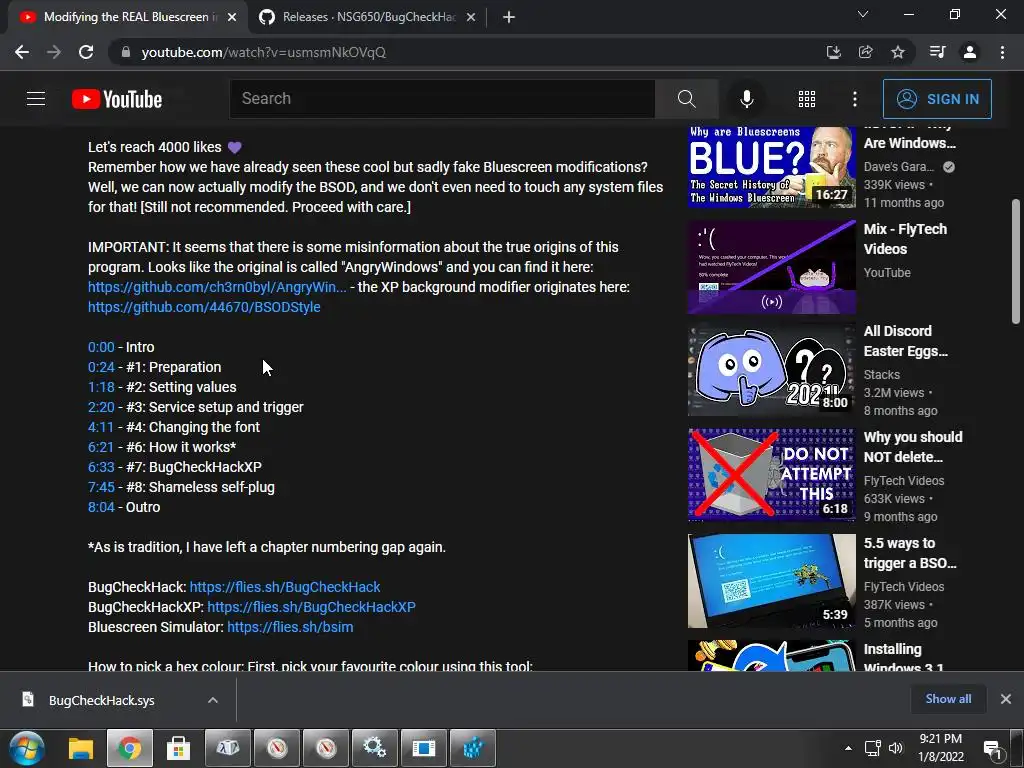Open the YouTube hamburger guide menu
This screenshot has width=1024, height=768.
(x=36, y=99)
